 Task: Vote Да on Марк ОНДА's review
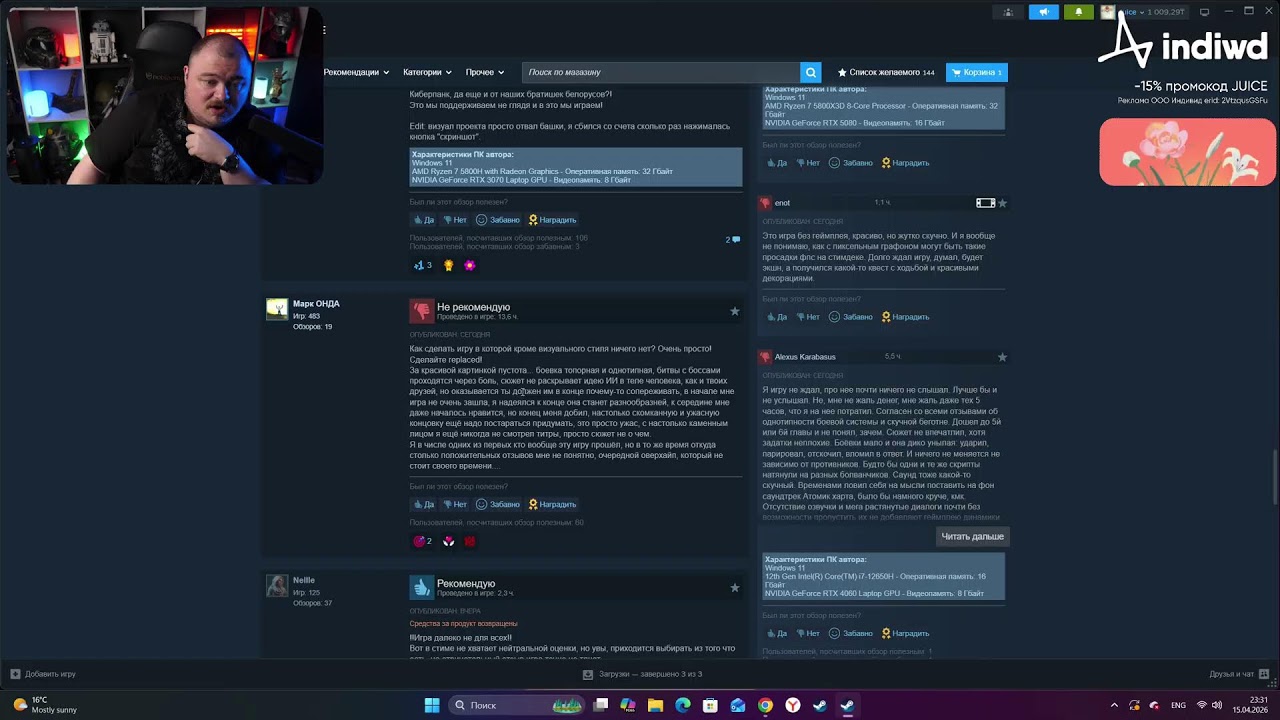pyautogui.click(x=424, y=504)
